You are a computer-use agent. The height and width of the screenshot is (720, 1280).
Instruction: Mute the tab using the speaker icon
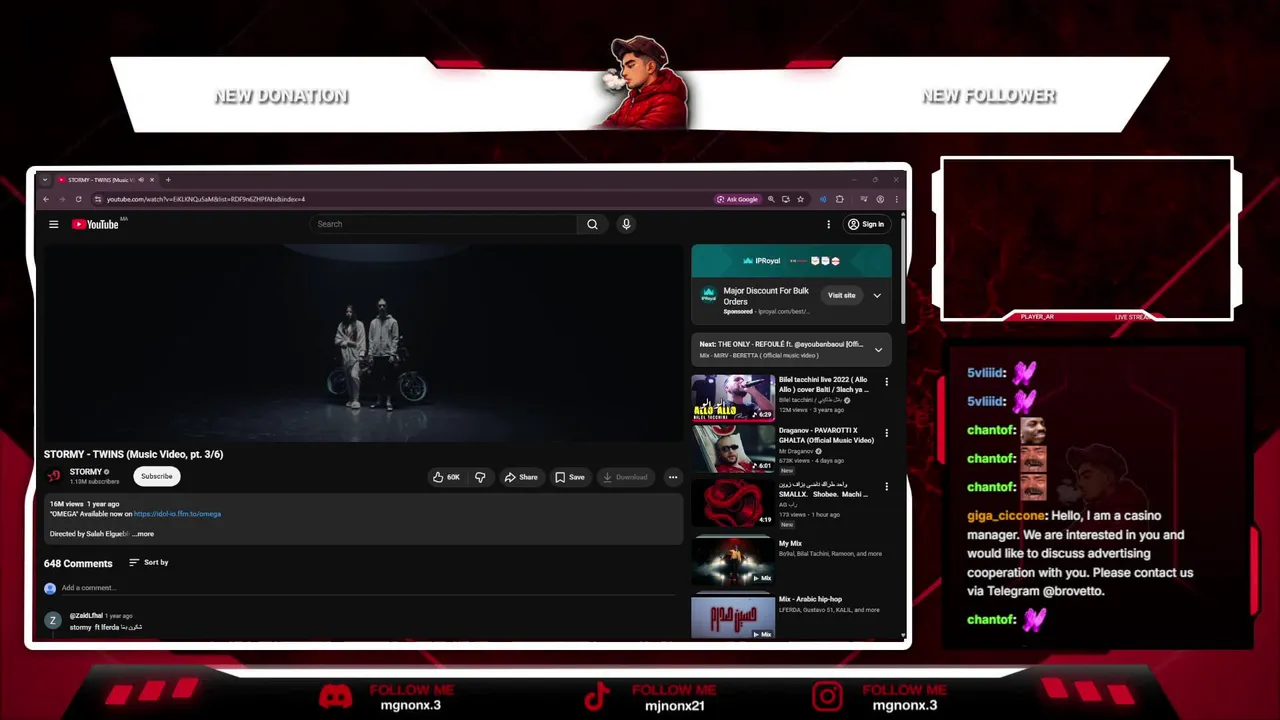[x=141, y=180]
